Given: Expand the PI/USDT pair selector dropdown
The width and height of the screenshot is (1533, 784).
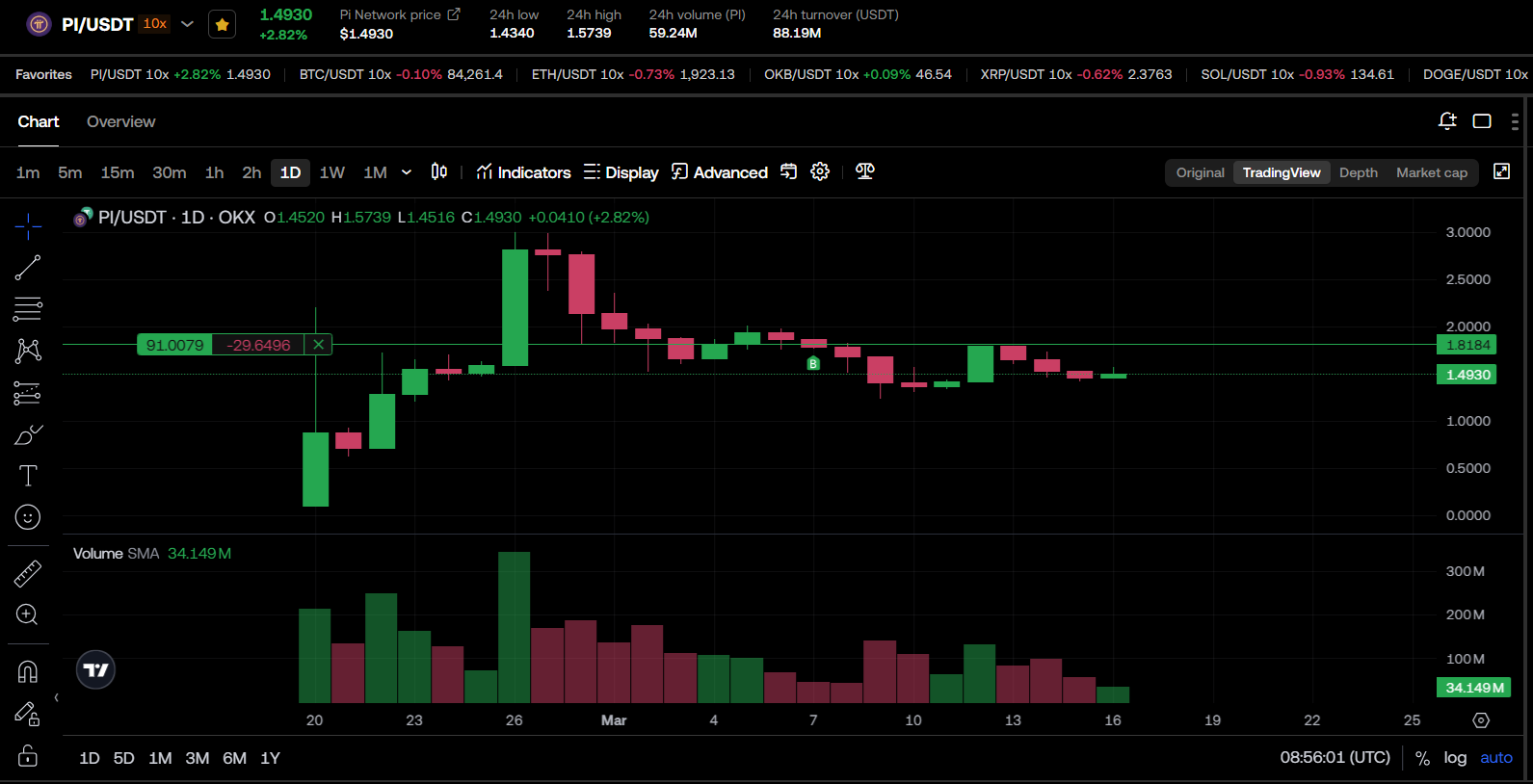Looking at the screenshot, I should [x=187, y=24].
